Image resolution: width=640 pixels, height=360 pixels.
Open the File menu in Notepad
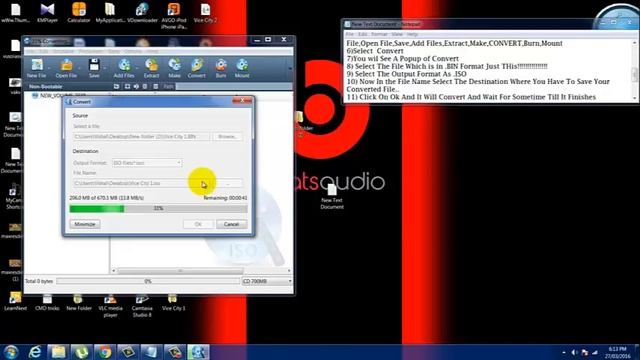coord(350,34)
